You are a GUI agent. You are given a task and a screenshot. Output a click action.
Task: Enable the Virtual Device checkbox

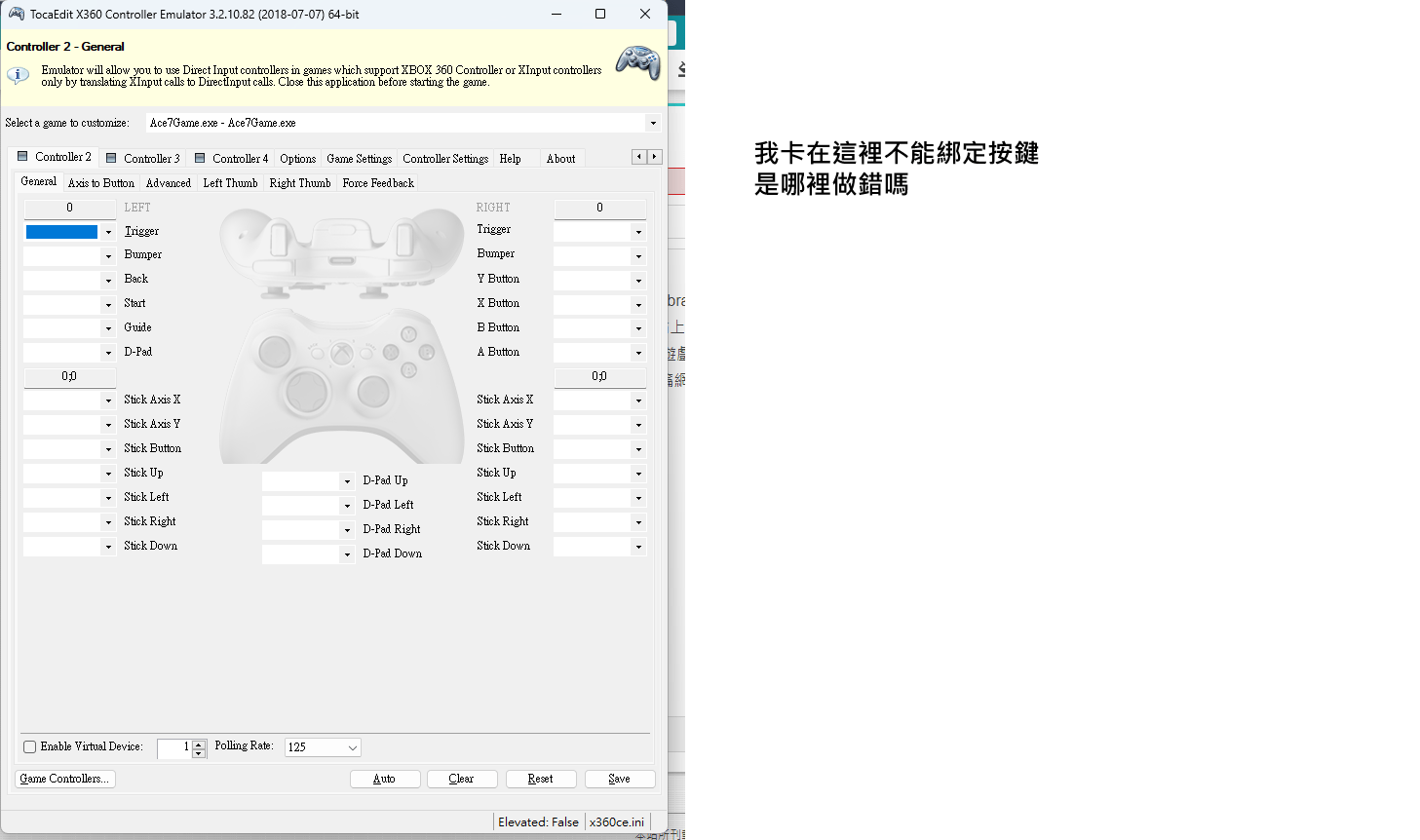(28, 746)
